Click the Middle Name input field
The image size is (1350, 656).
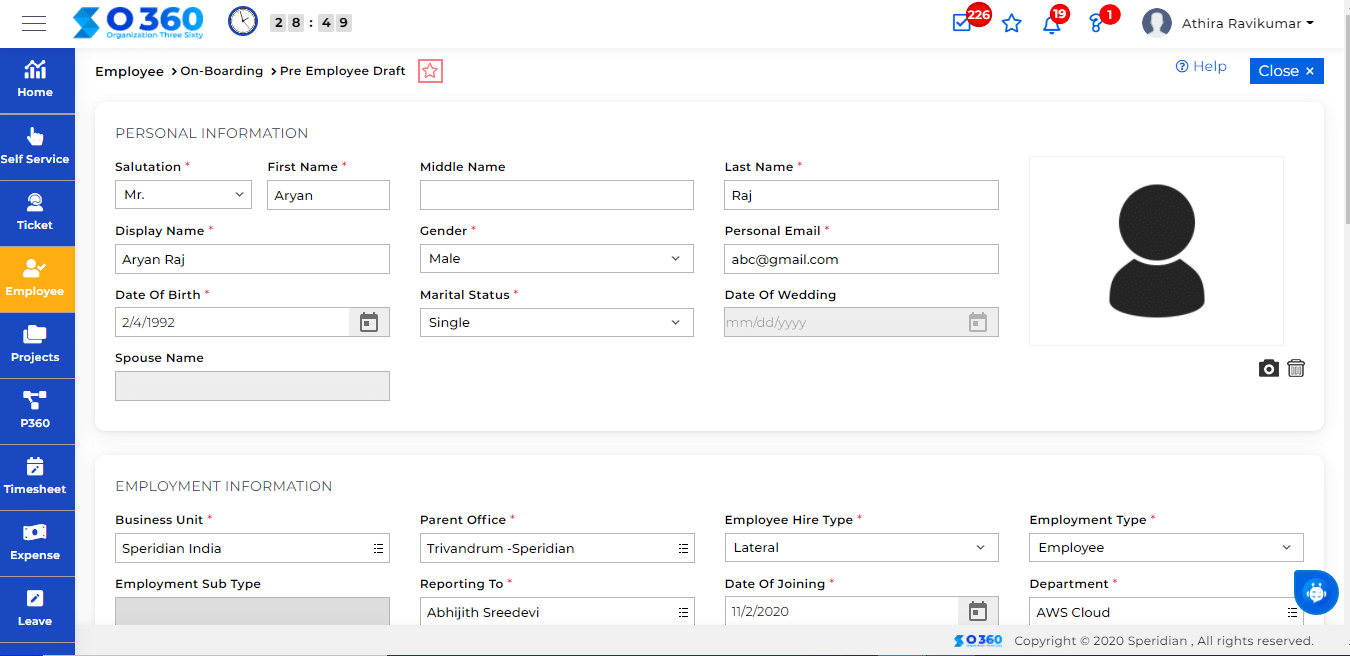556,195
